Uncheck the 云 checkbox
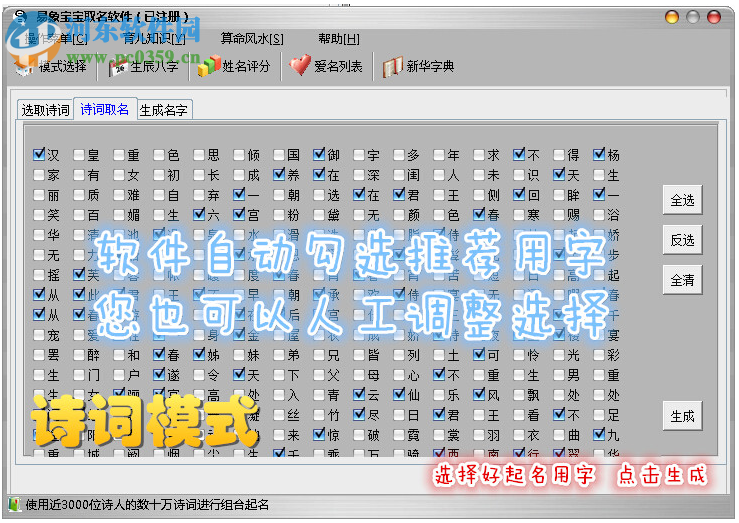This screenshot has width=739, height=523. point(359,395)
